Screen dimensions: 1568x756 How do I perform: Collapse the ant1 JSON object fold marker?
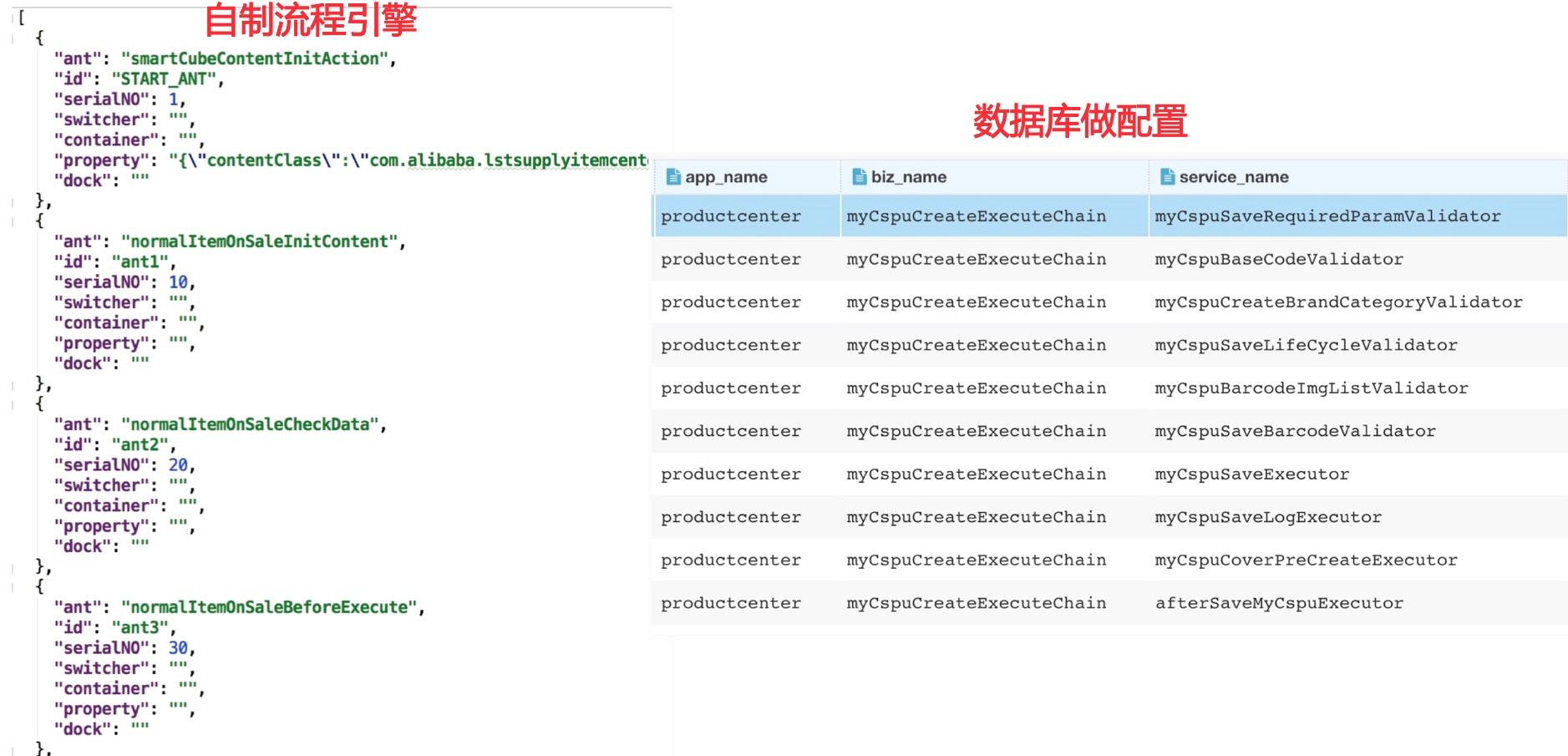[x=11, y=220]
